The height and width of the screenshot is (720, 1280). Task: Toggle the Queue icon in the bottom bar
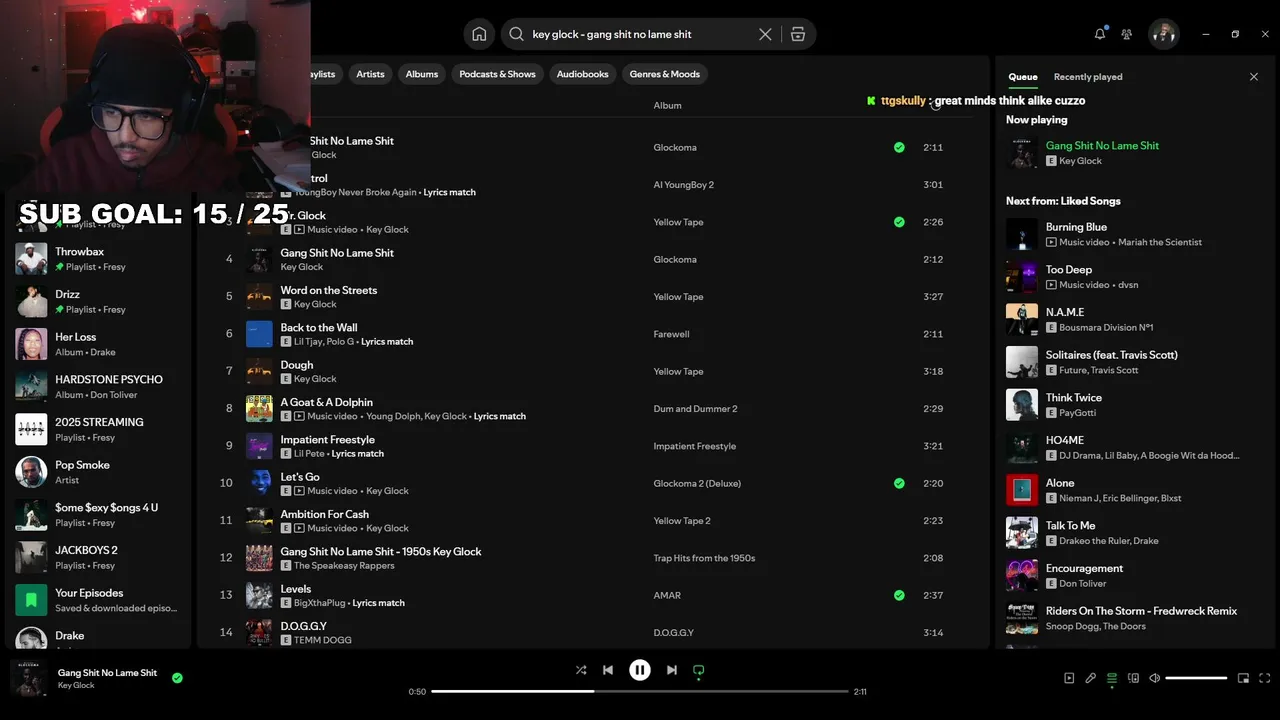click(x=1112, y=678)
